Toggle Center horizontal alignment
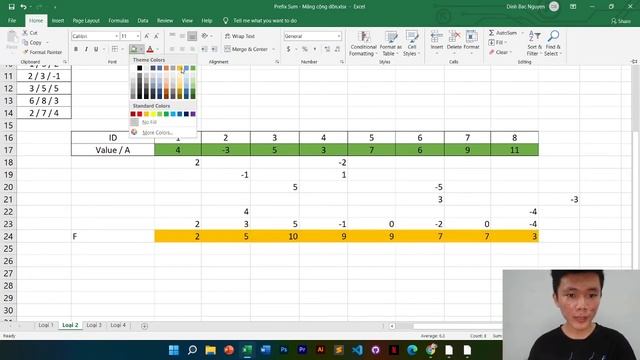Screen dimensions: 640x360 click(182, 49)
